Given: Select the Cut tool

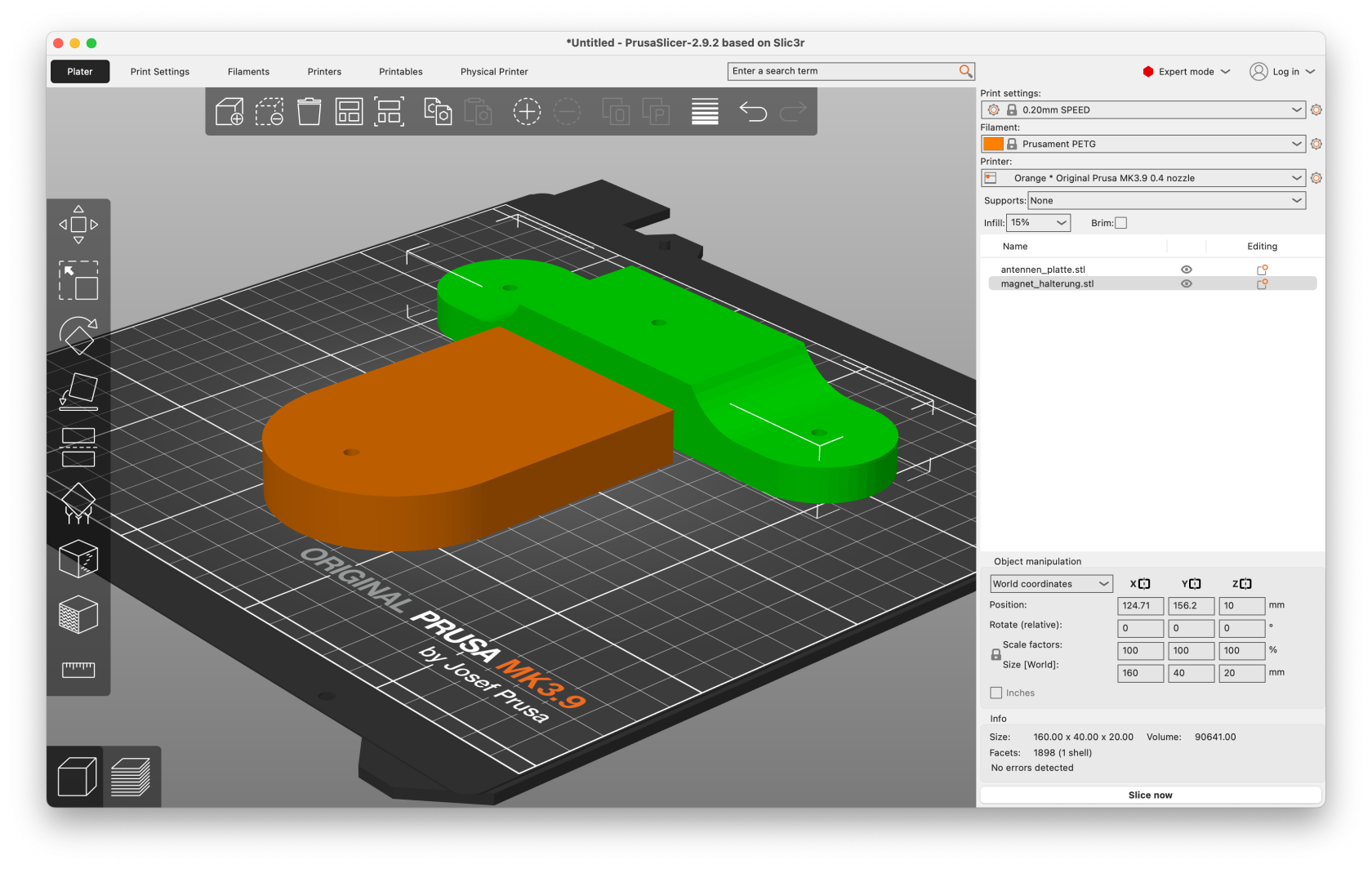Looking at the screenshot, I should pos(78,447).
